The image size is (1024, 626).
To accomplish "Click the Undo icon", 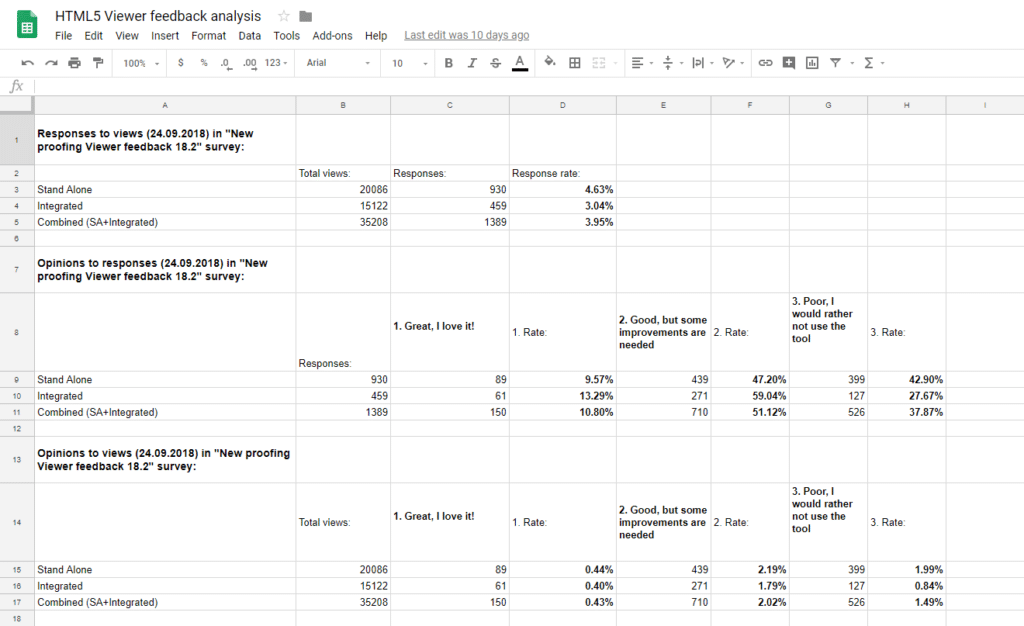I will pyautogui.click(x=27, y=63).
